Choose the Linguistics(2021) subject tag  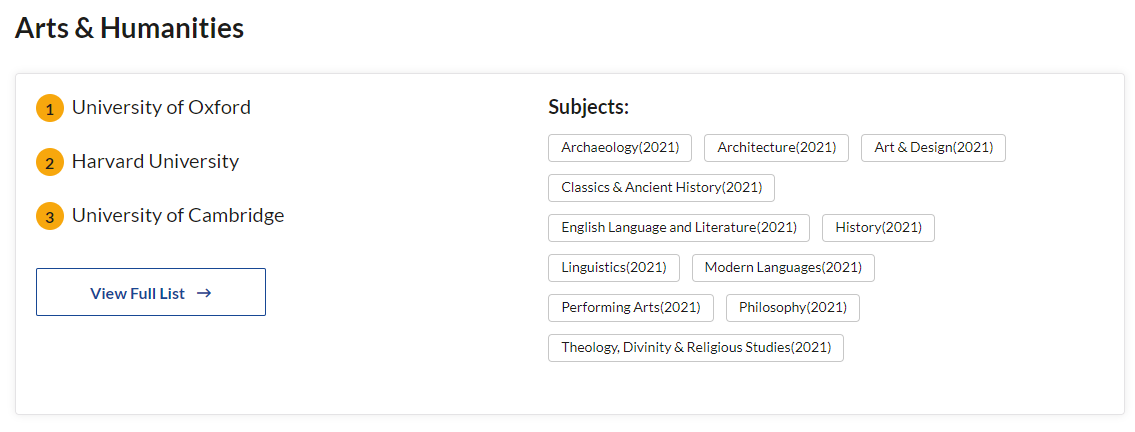[x=614, y=267]
